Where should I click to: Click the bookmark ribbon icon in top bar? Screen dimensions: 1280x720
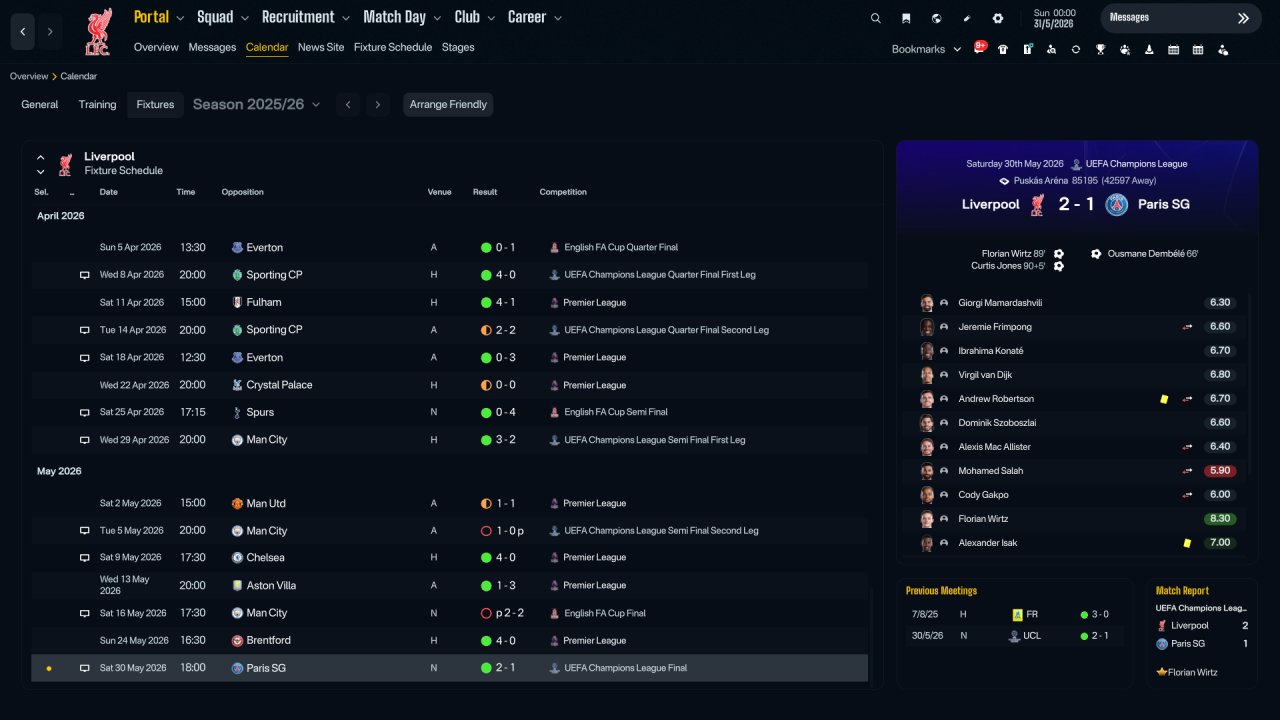(x=906, y=18)
